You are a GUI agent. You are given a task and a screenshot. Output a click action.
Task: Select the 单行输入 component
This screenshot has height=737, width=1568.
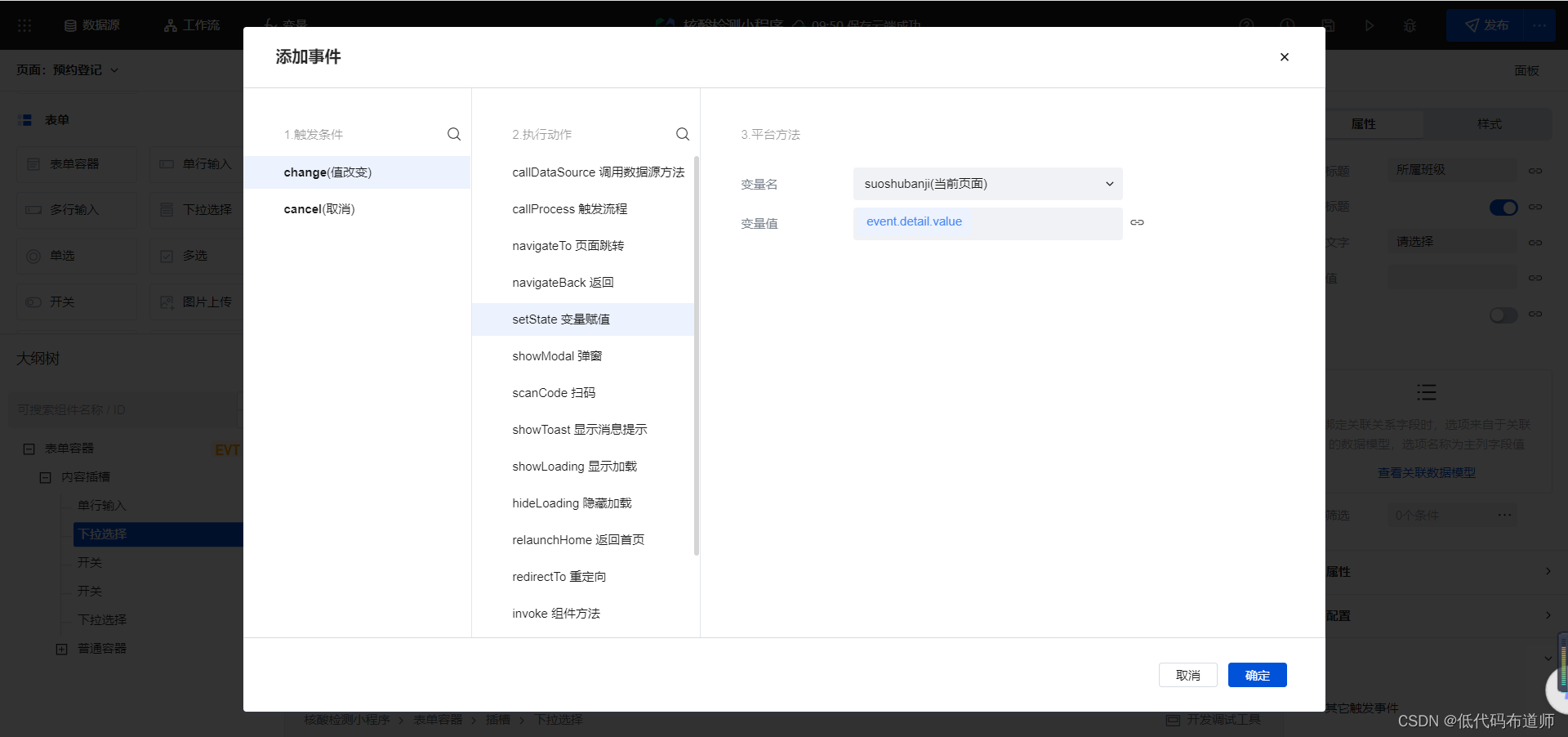[x=197, y=164]
